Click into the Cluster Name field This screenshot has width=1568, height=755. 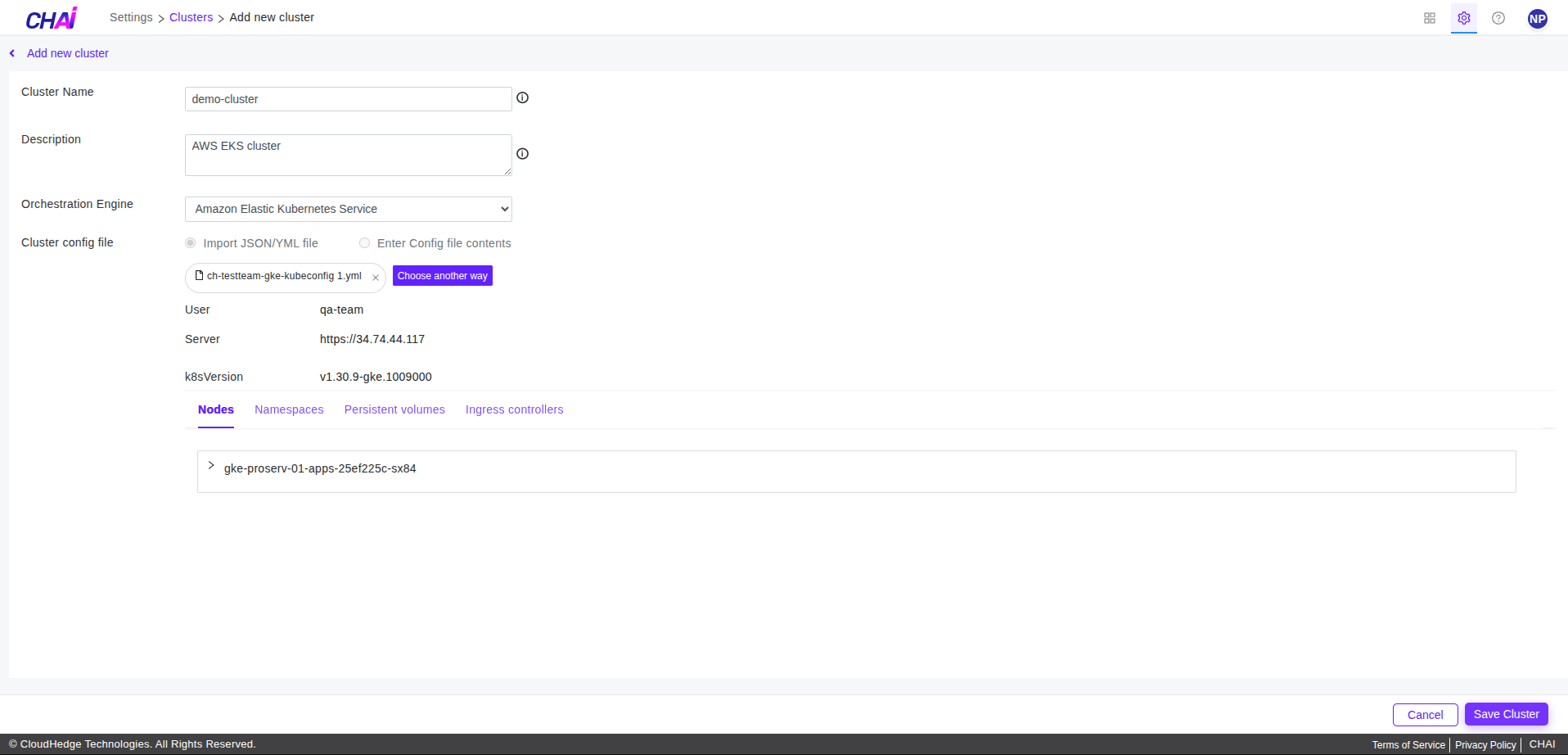point(348,99)
